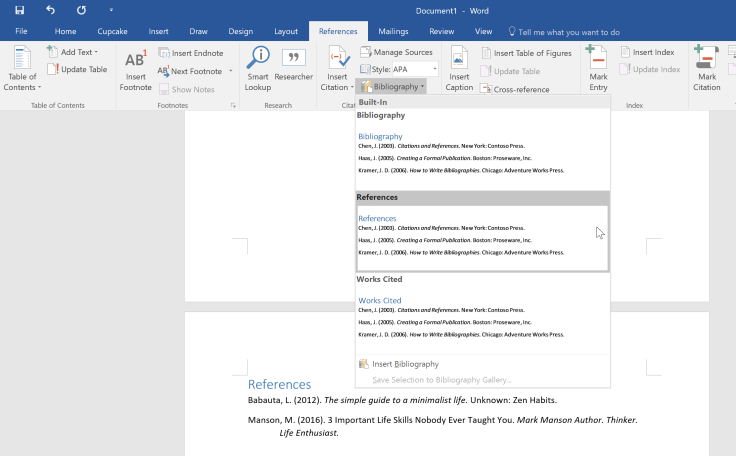736x456 pixels.
Task: Collapse the Bibliography dropdown button
Action: (393, 87)
